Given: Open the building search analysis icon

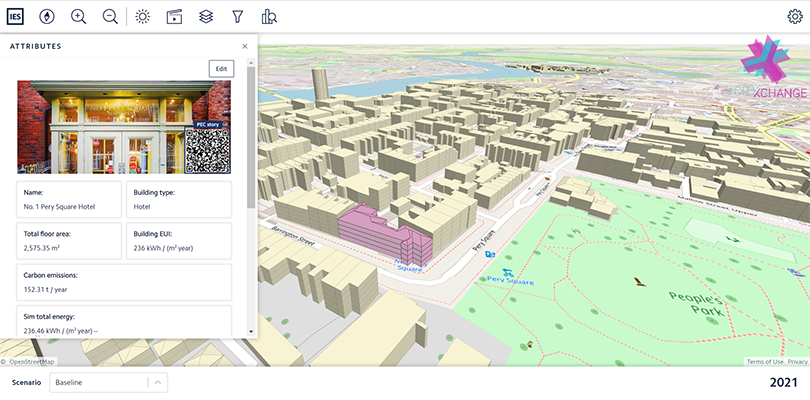Looking at the screenshot, I should (268, 16).
